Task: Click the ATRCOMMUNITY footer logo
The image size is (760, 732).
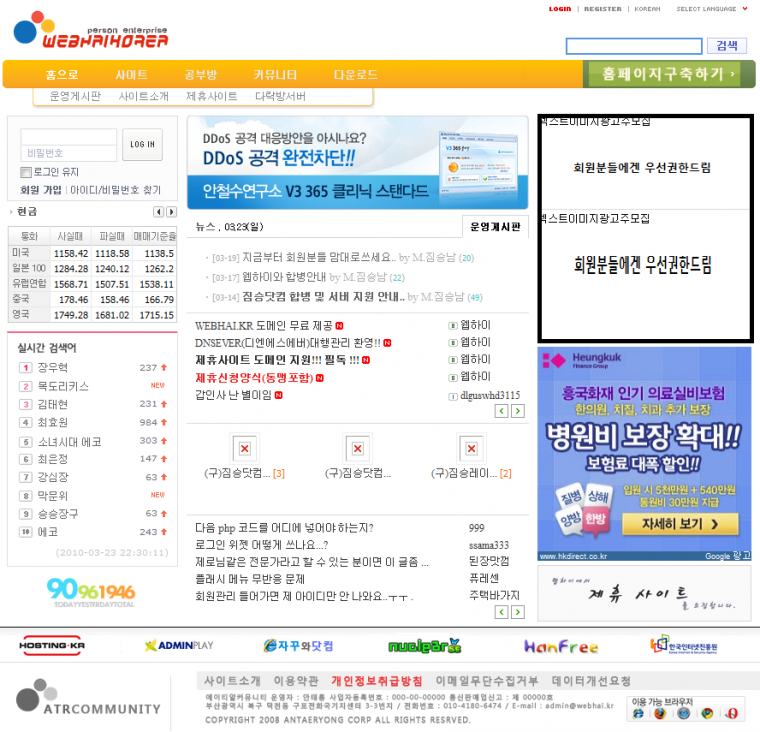Action: 88,698
